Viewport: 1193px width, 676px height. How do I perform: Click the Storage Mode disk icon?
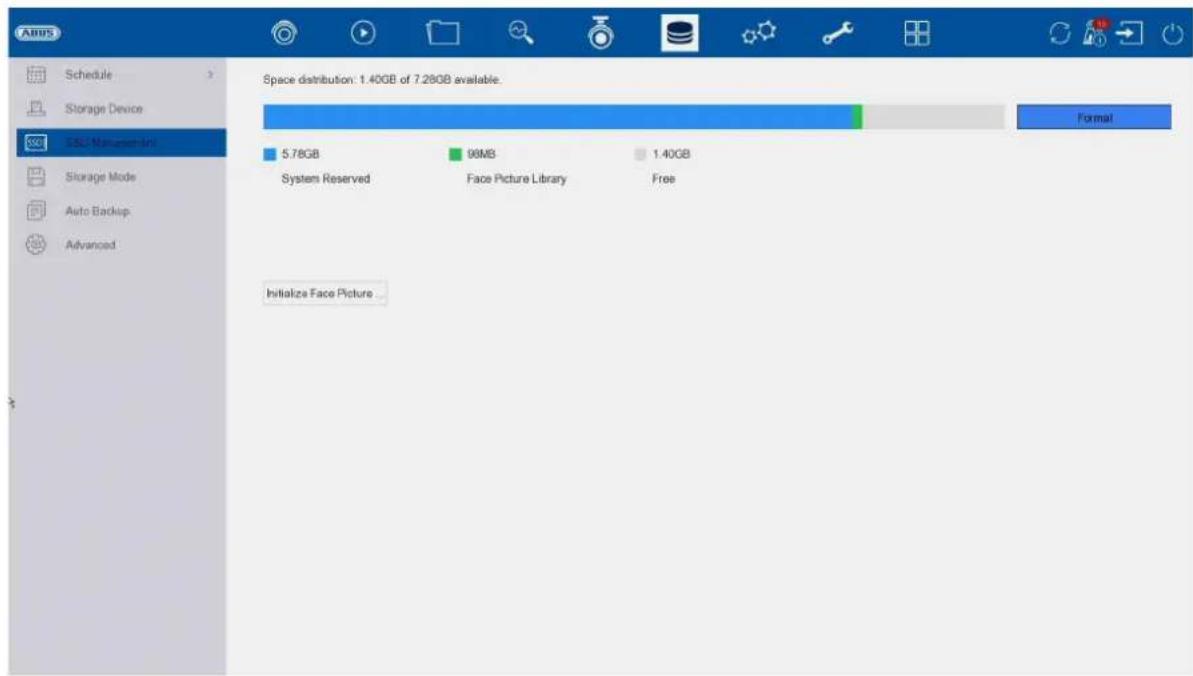click(36, 177)
